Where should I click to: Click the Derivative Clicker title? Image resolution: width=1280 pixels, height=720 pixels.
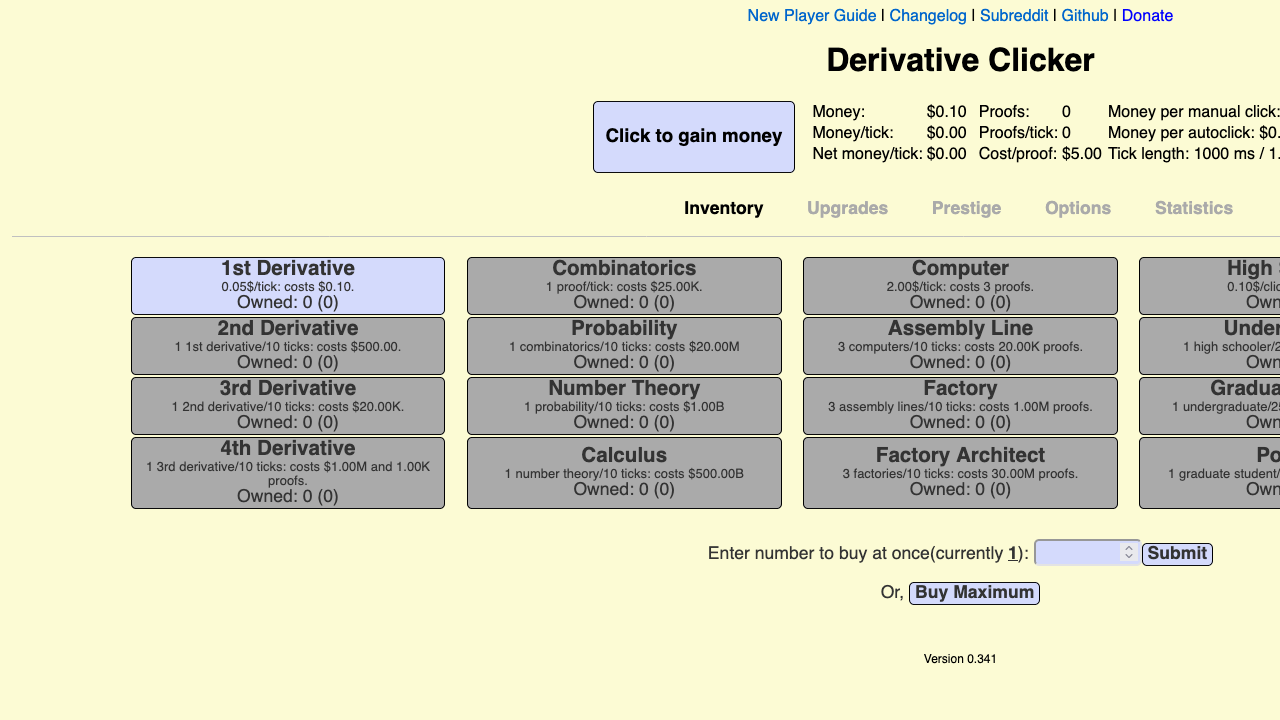click(960, 60)
